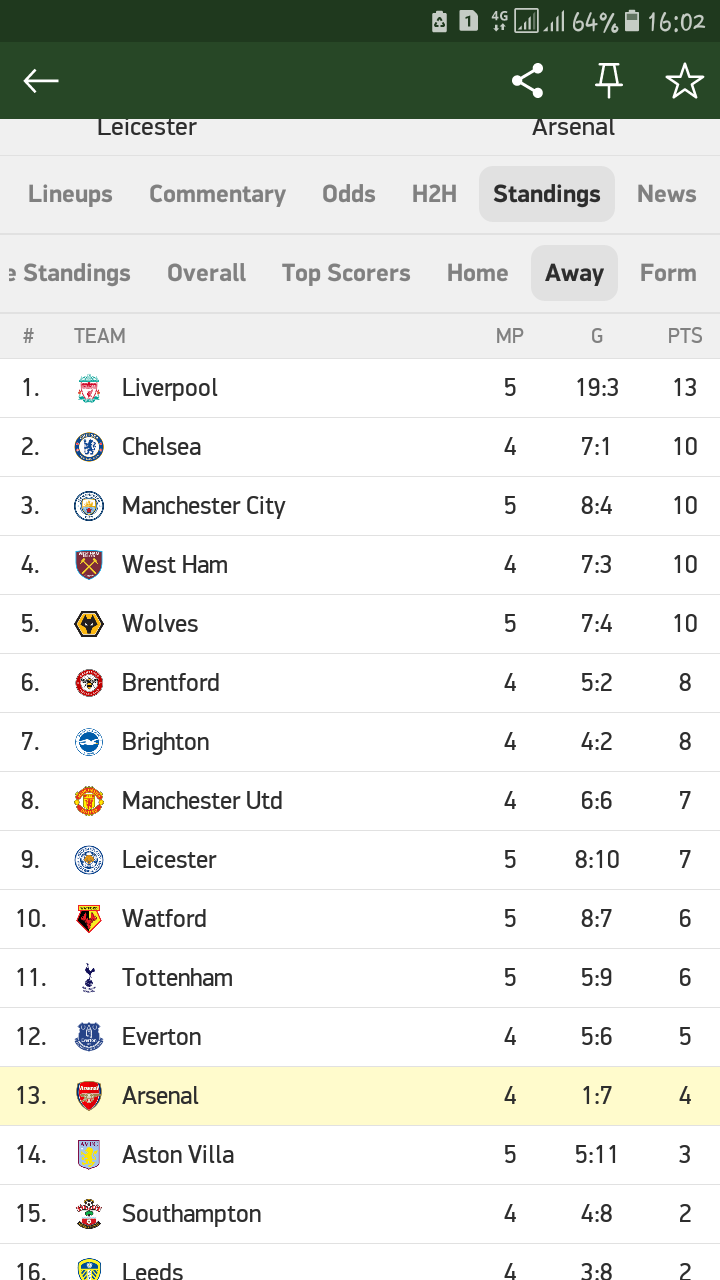This screenshot has width=720, height=1280.
Task: Tap the Wolves club crest
Action: click(89, 624)
